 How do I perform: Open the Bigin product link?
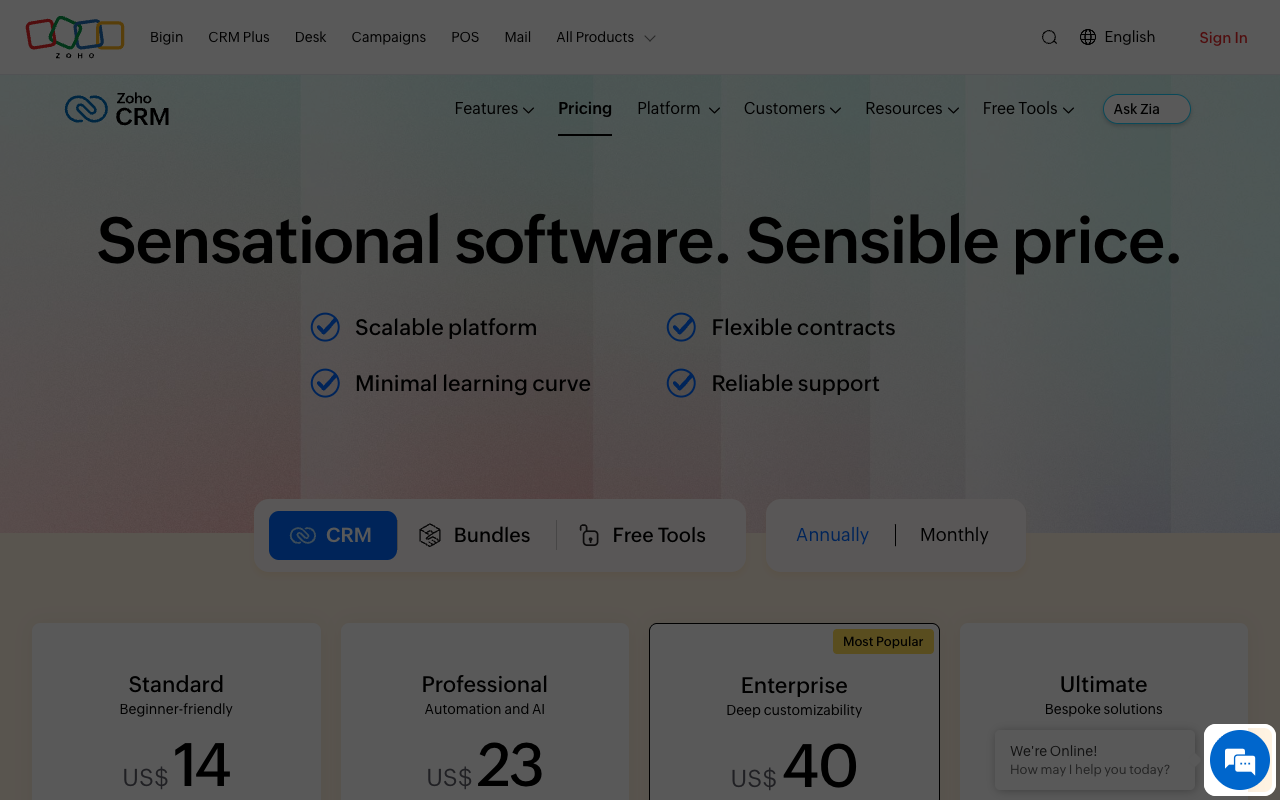[166, 37]
